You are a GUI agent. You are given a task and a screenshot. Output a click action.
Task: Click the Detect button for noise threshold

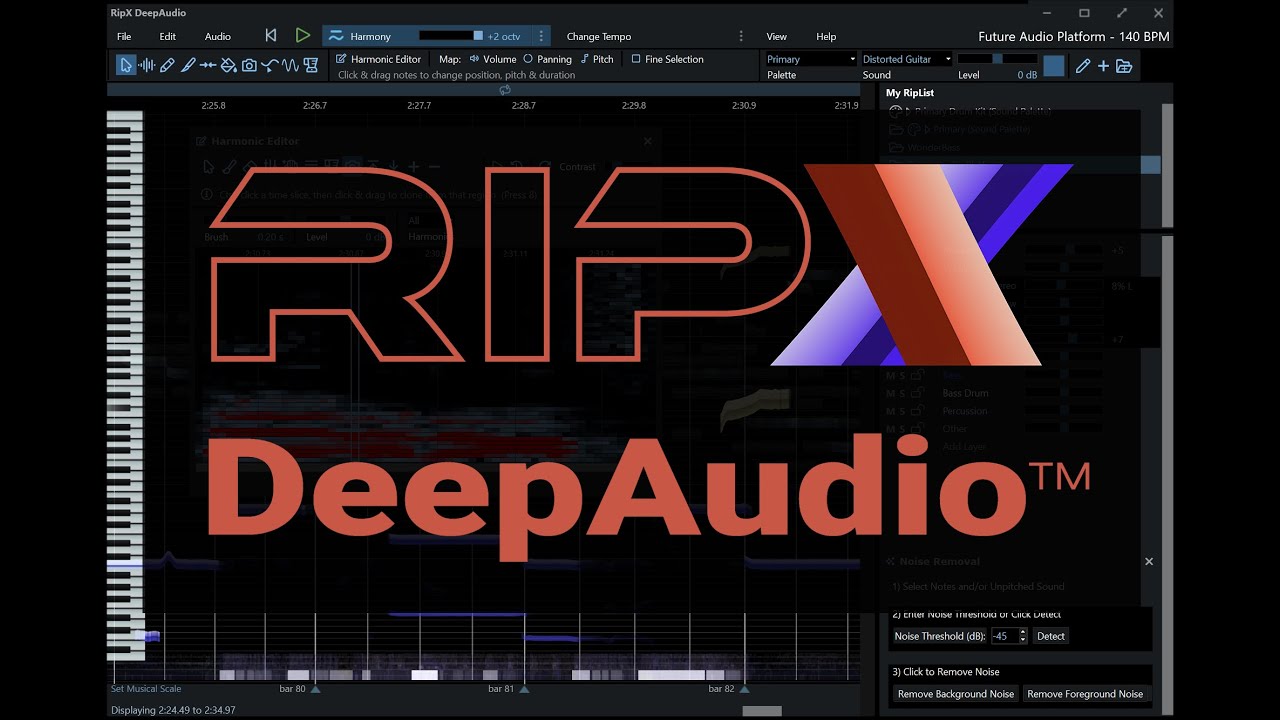[1050, 636]
